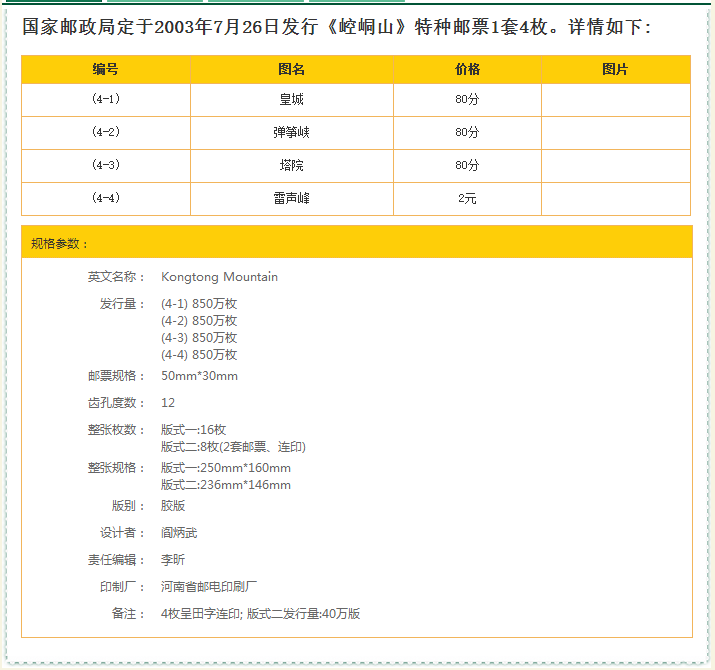
Task: Click the line (4-2) 850万枚
Action: (x=199, y=321)
